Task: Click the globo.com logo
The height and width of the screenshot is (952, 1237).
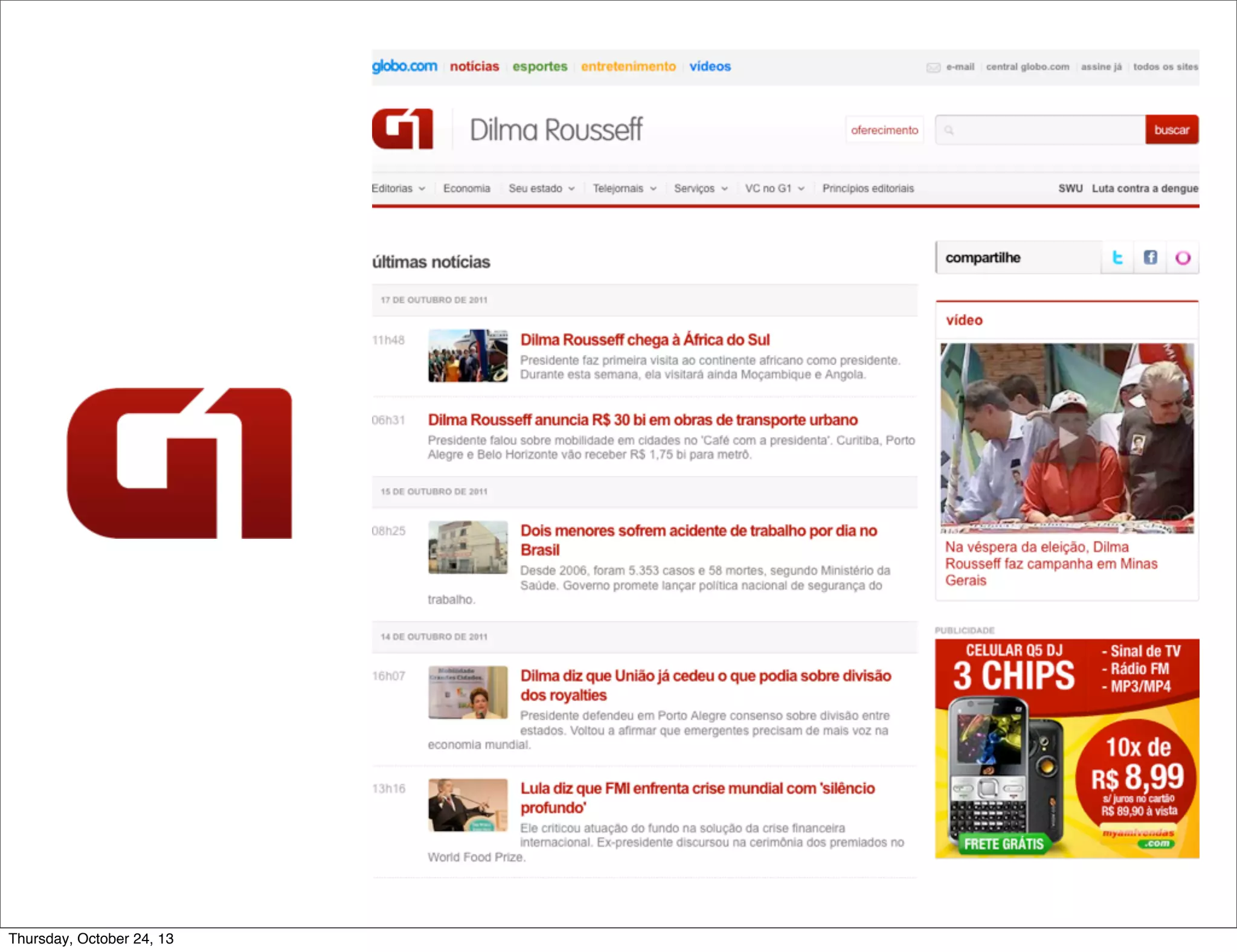Action: (404, 66)
